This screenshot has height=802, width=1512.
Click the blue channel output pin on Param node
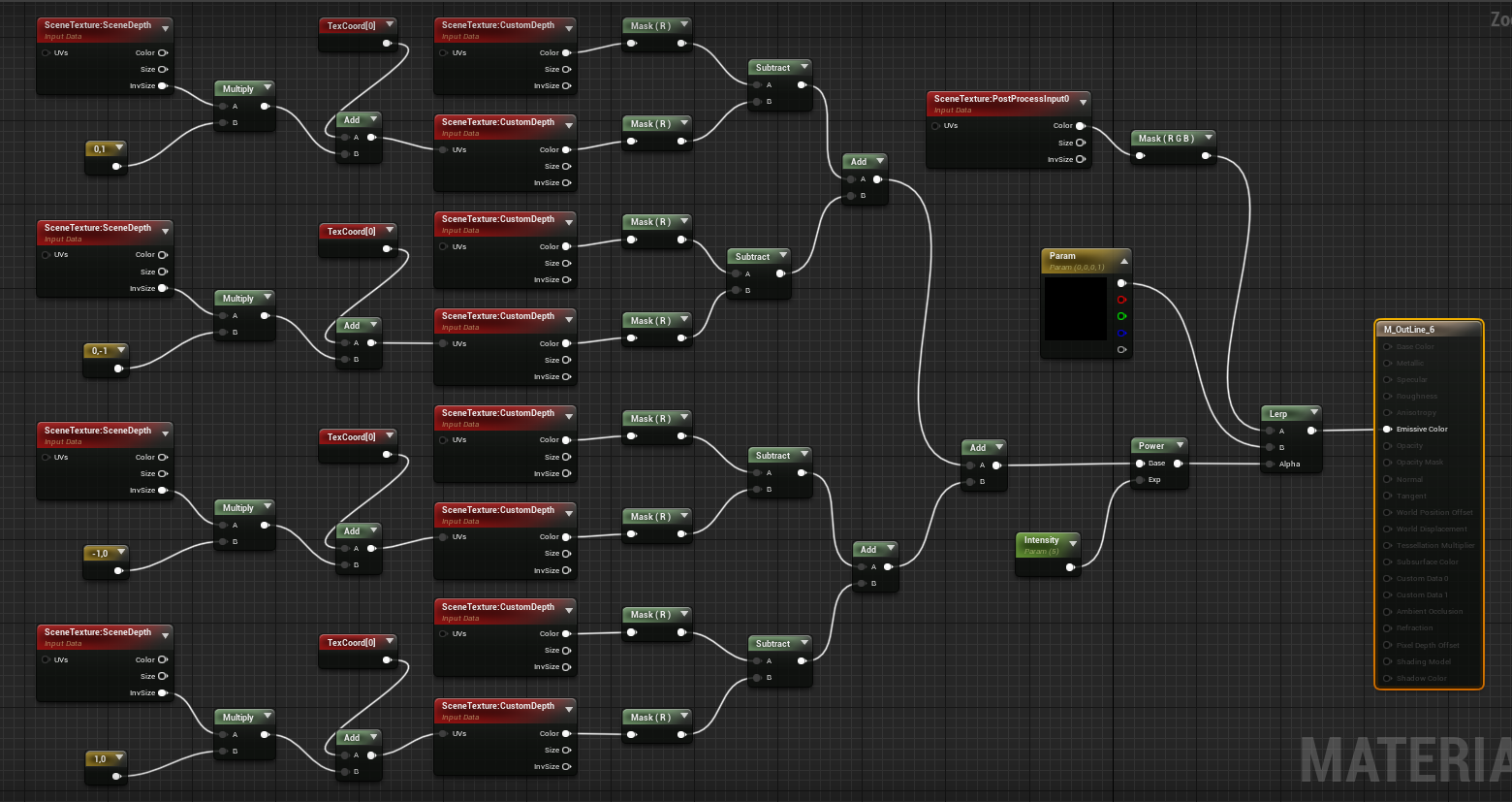1121,333
